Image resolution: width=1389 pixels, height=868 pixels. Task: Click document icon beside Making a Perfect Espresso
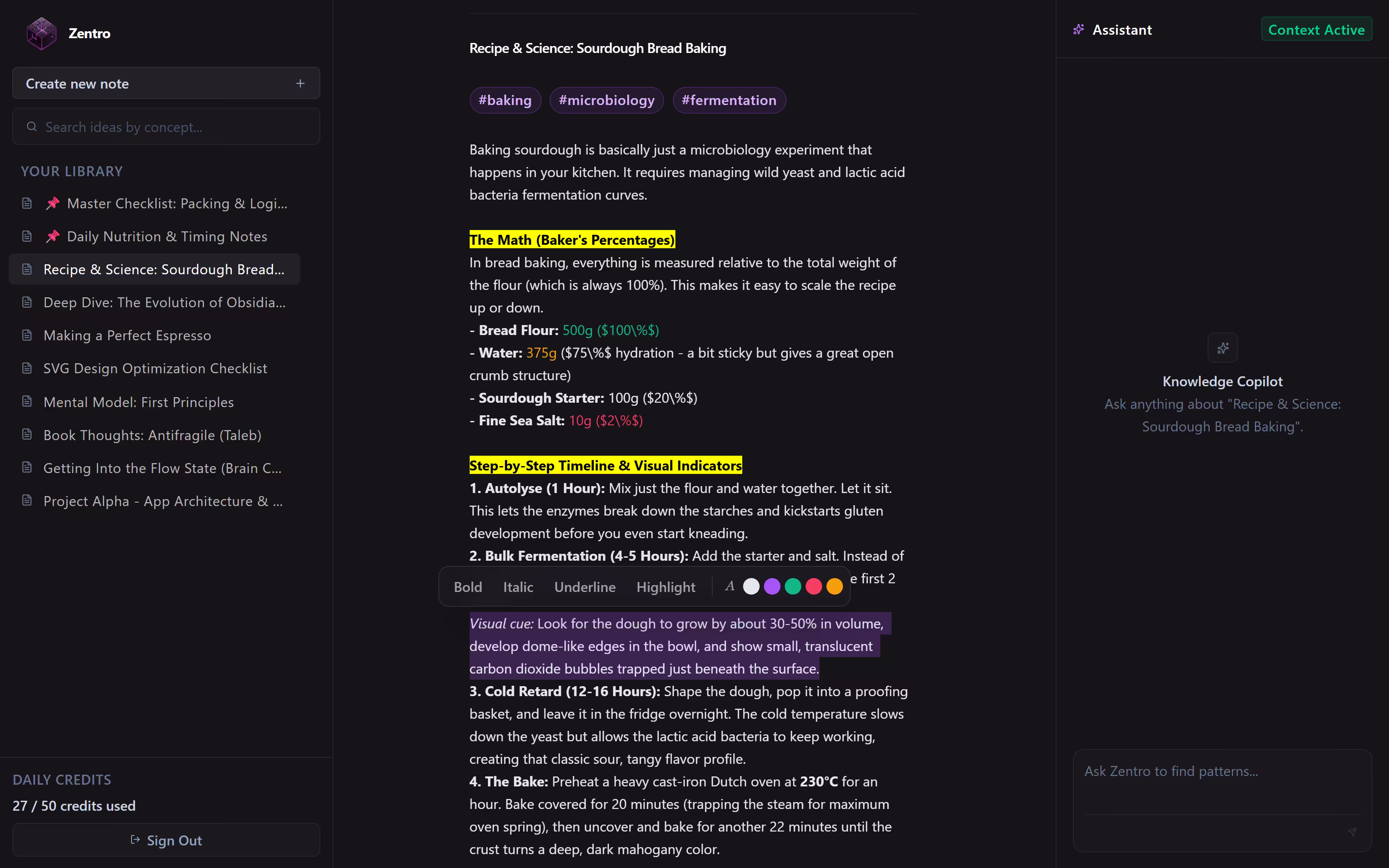click(x=27, y=335)
